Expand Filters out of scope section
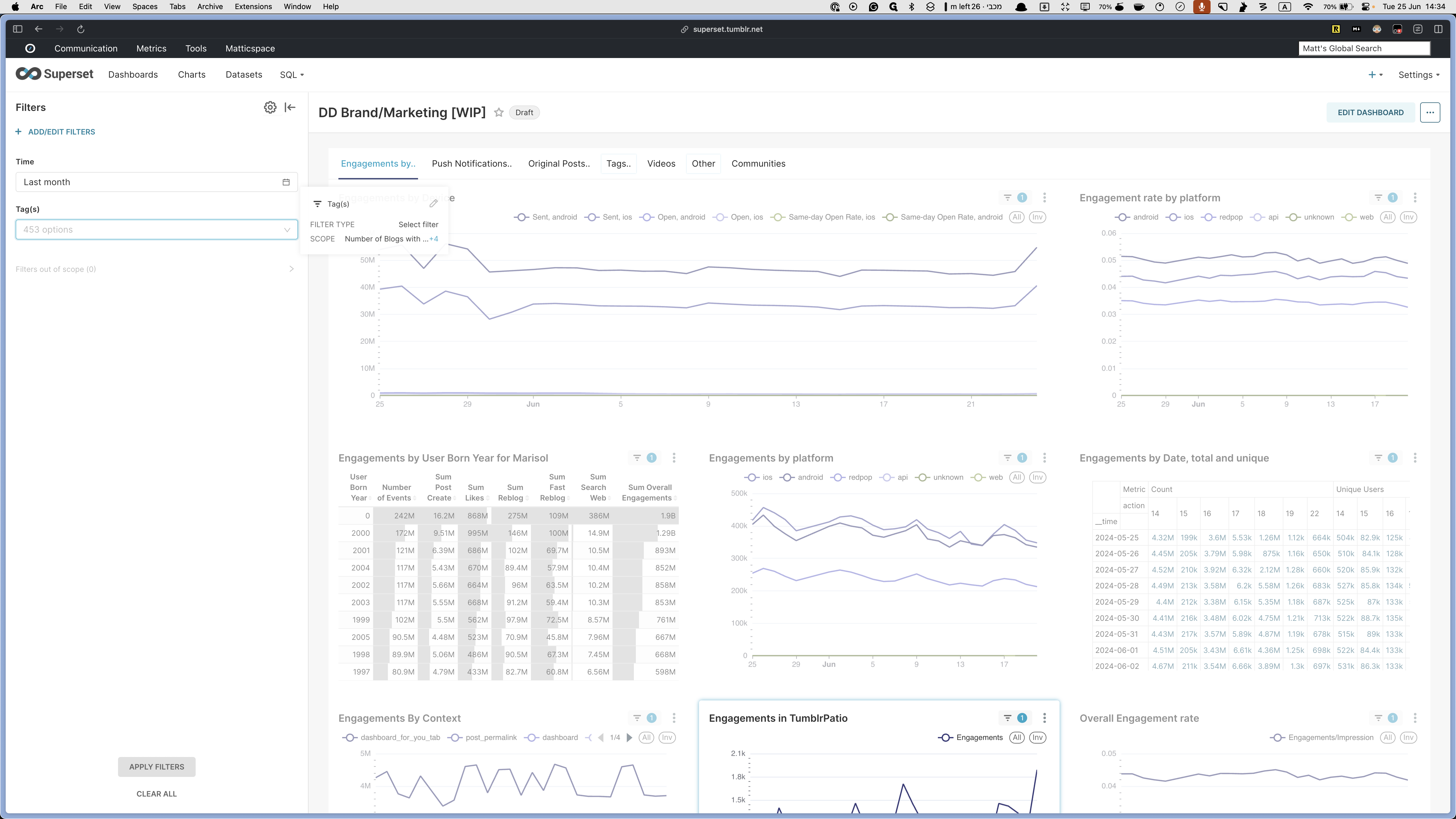 [156, 269]
